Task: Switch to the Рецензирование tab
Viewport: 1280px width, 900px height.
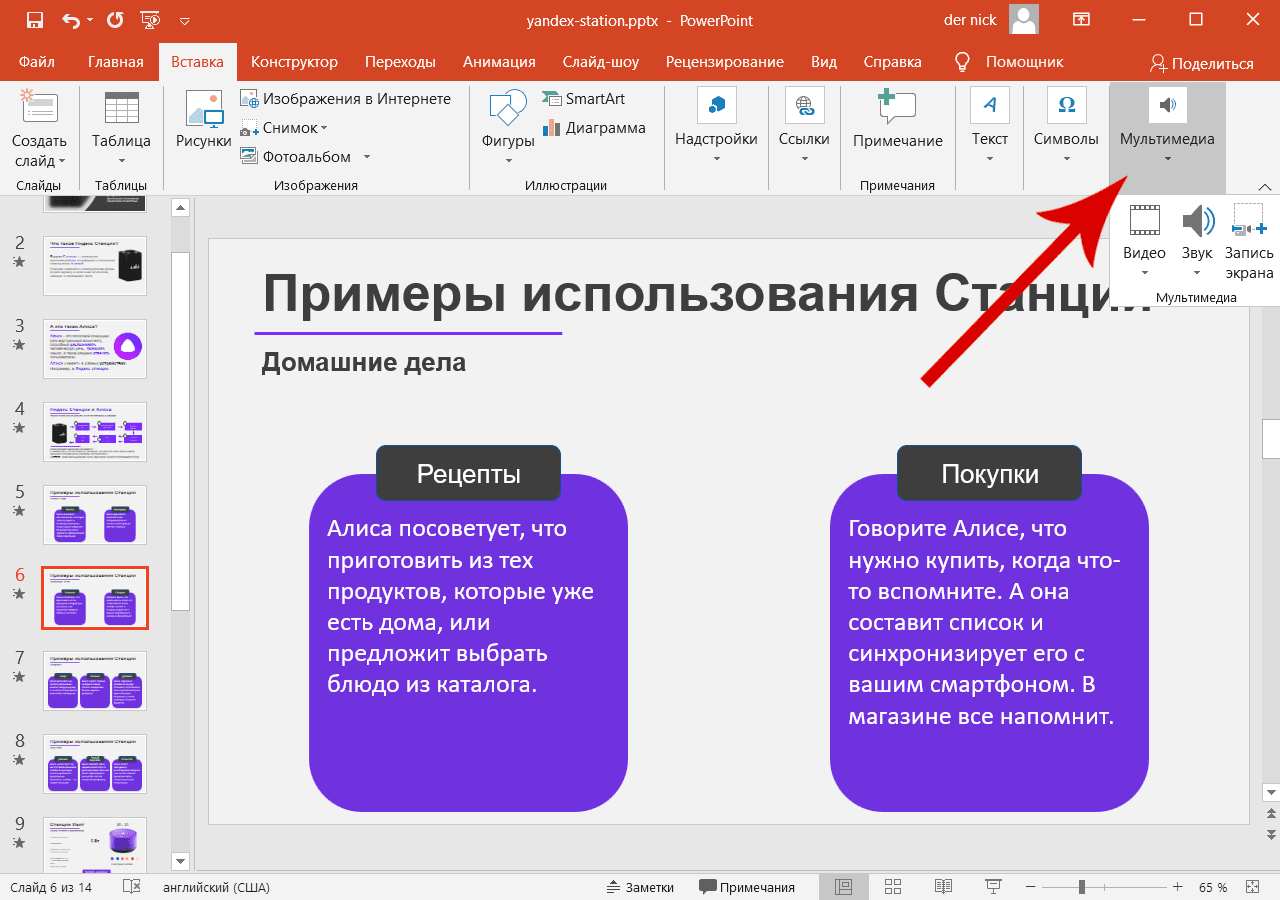Action: (x=725, y=62)
